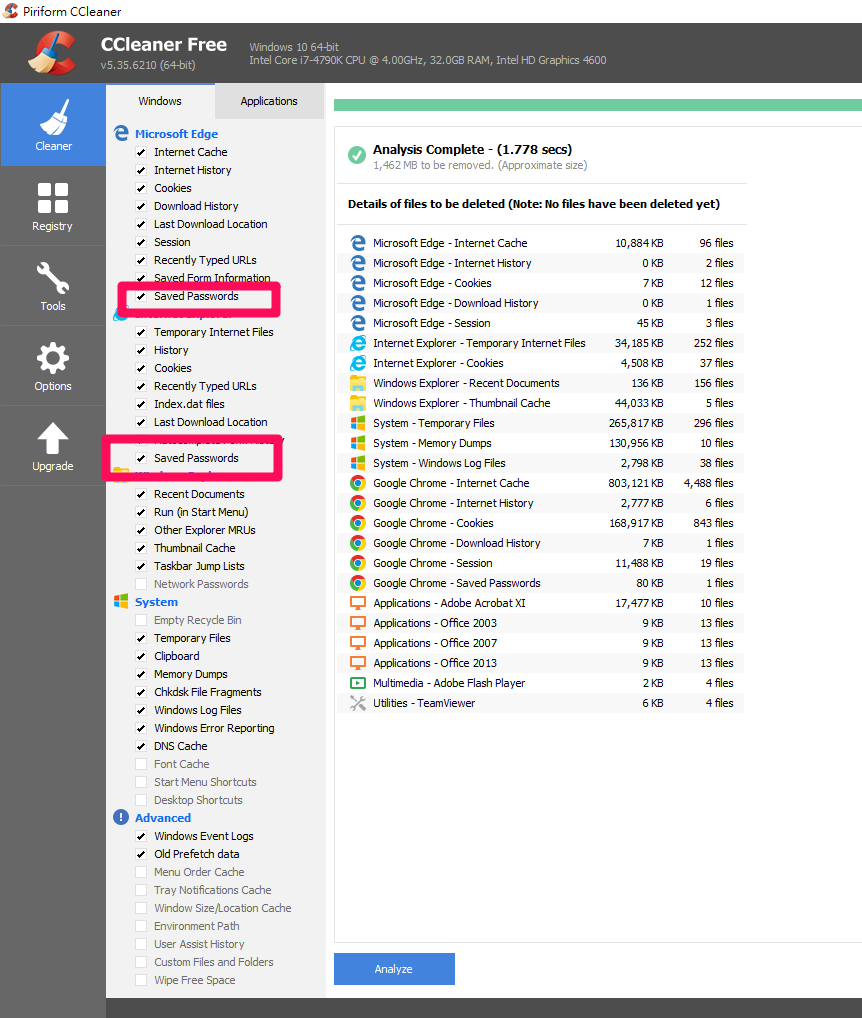Select the Applications - Office 2007 row

coord(541,643)
